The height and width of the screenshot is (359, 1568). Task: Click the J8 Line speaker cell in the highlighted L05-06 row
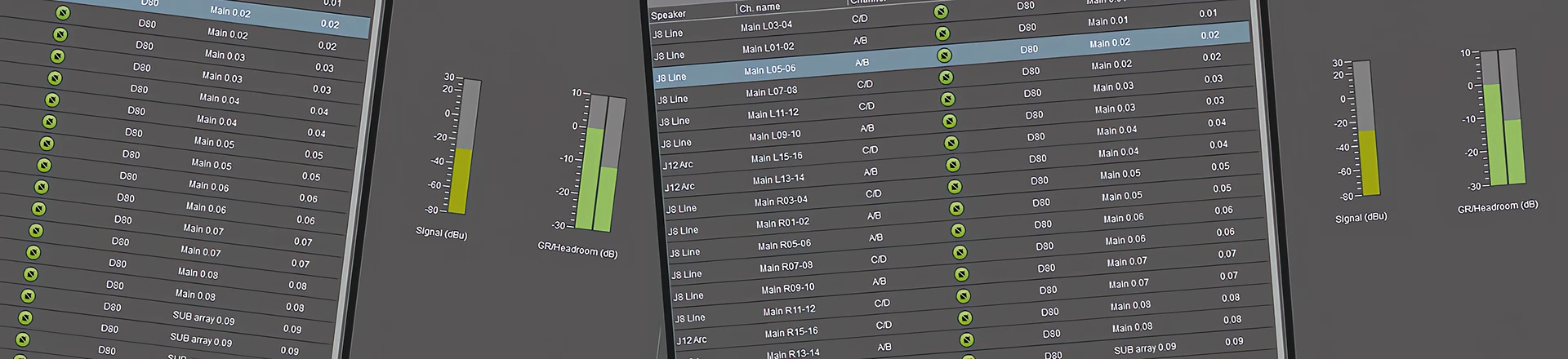(x=670, y=78)
